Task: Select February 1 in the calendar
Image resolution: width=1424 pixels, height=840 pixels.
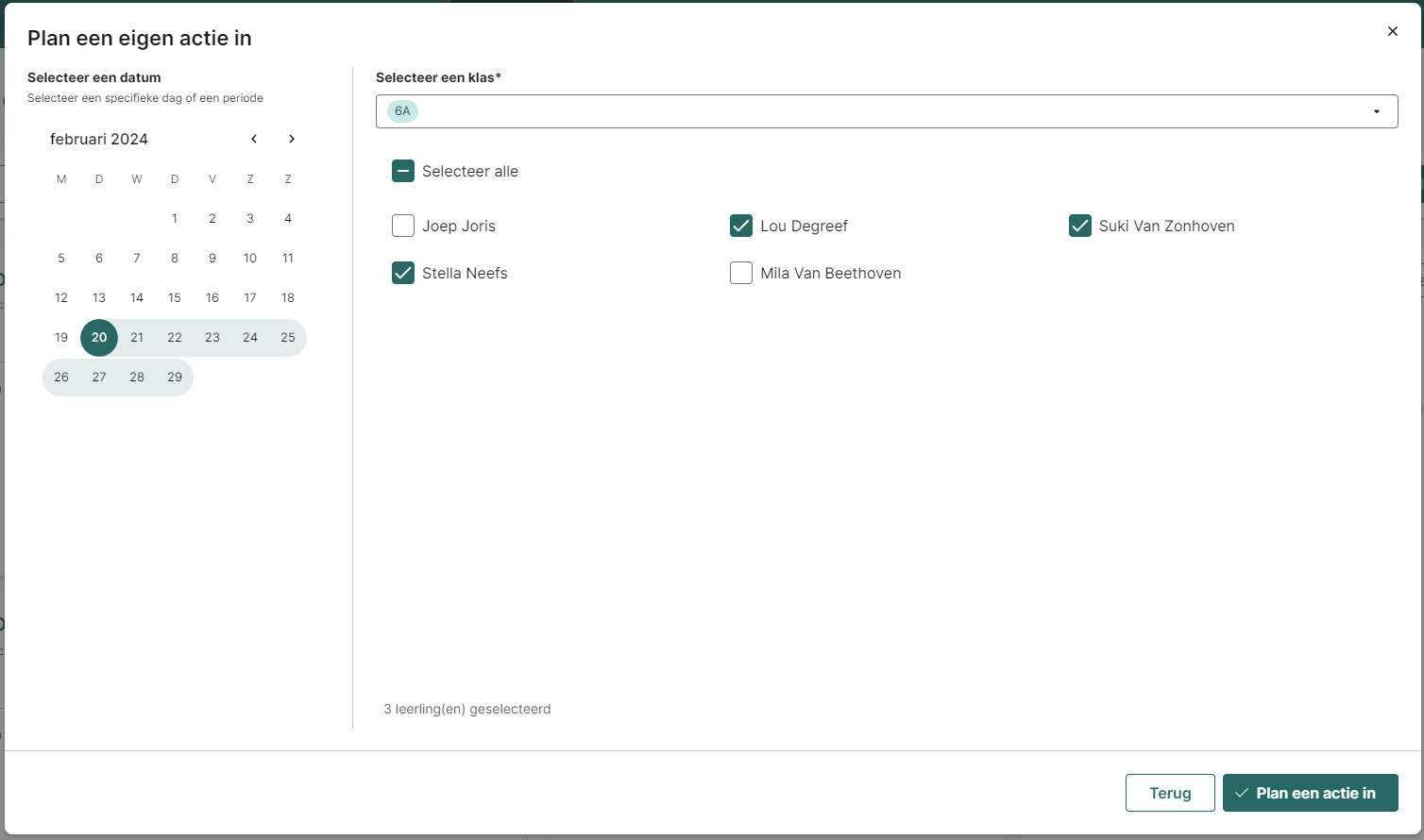Action: [x=175, y=218]
